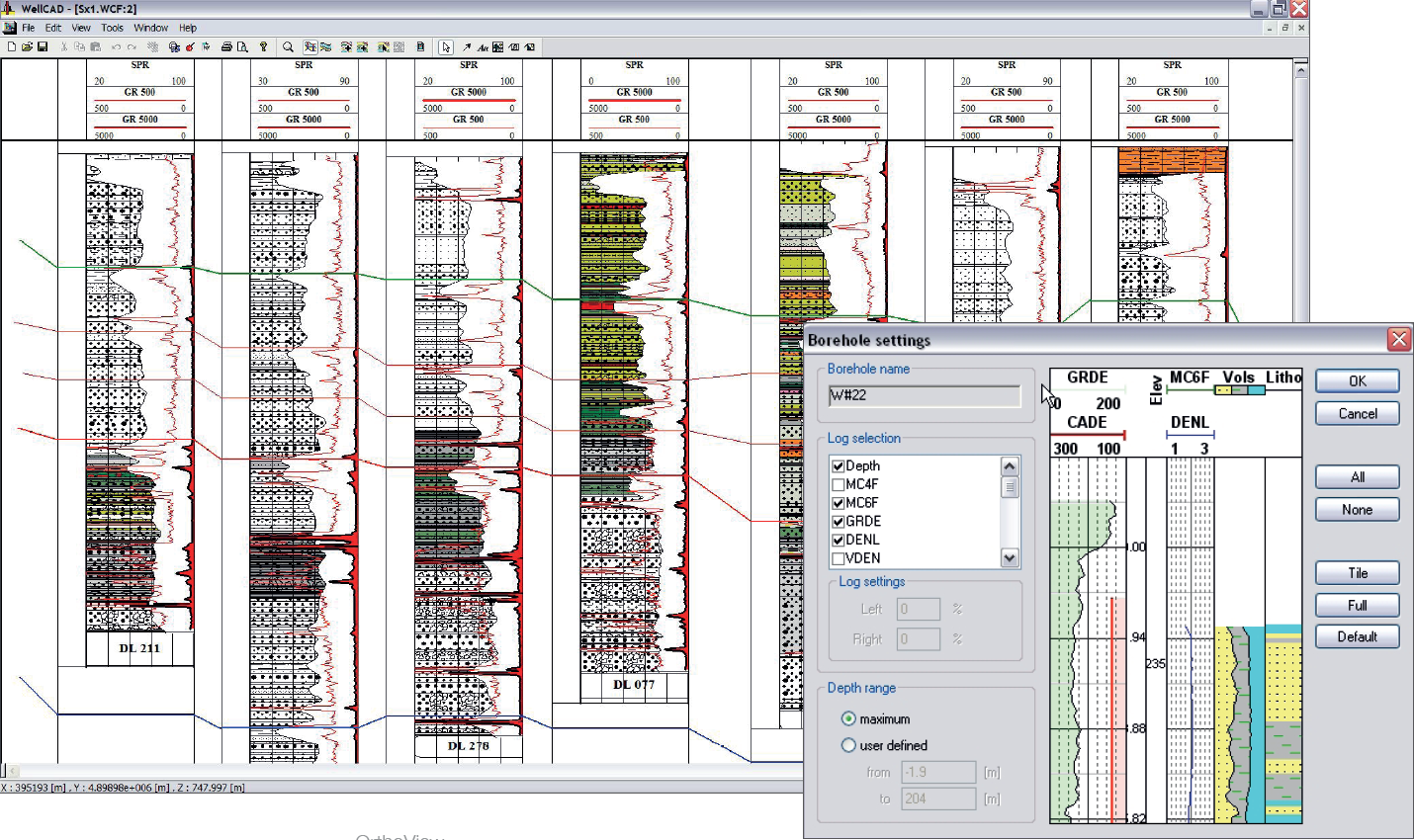1414x840 pixels.
Task: Click the red marker pen toolbar icon
Action: pos(189,46)
